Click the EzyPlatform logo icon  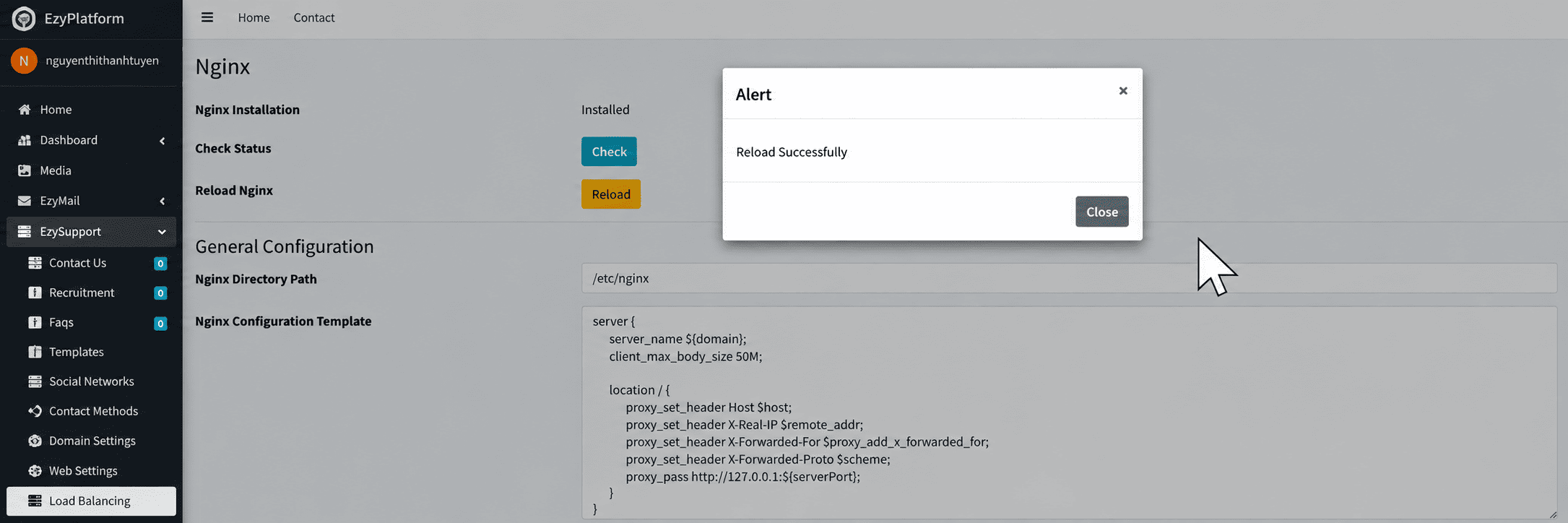[24, 19]
